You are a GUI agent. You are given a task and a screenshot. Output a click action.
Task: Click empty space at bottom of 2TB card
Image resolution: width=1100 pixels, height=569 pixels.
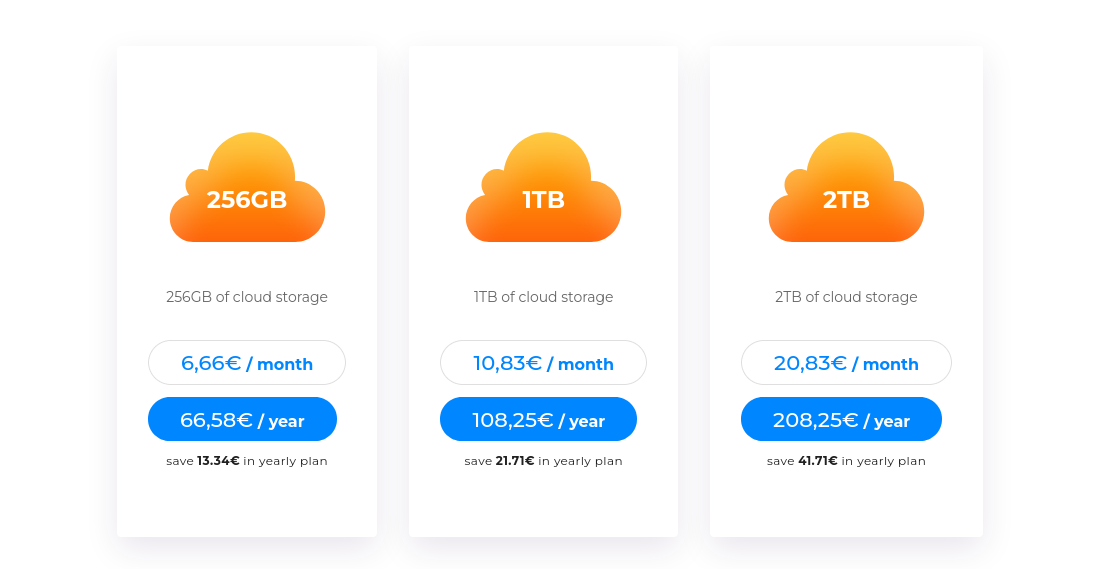846,505
